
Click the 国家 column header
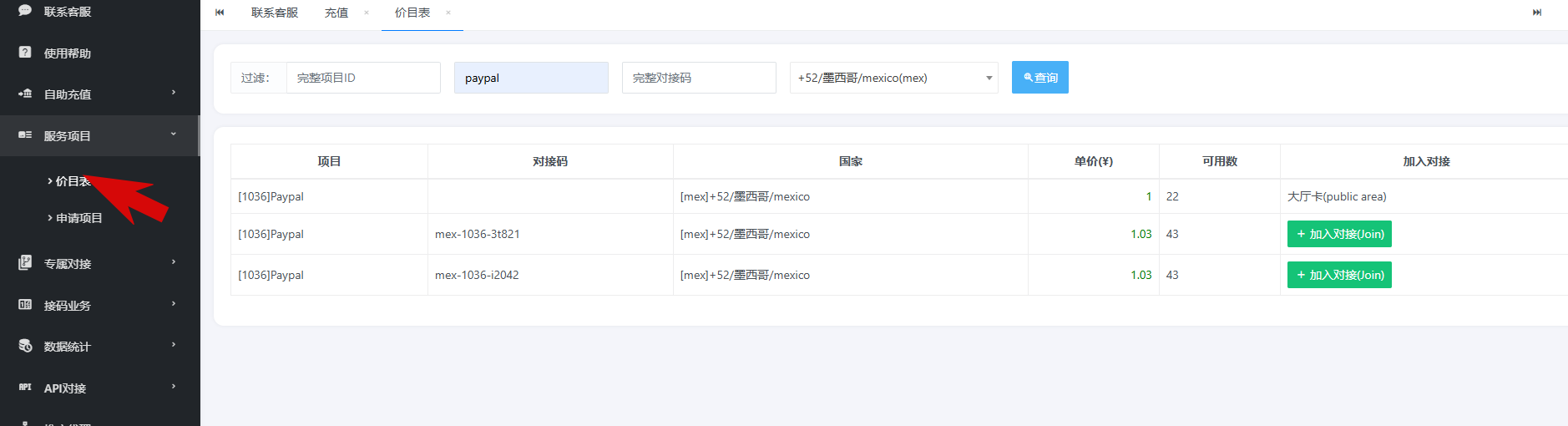tap(851, 161)
